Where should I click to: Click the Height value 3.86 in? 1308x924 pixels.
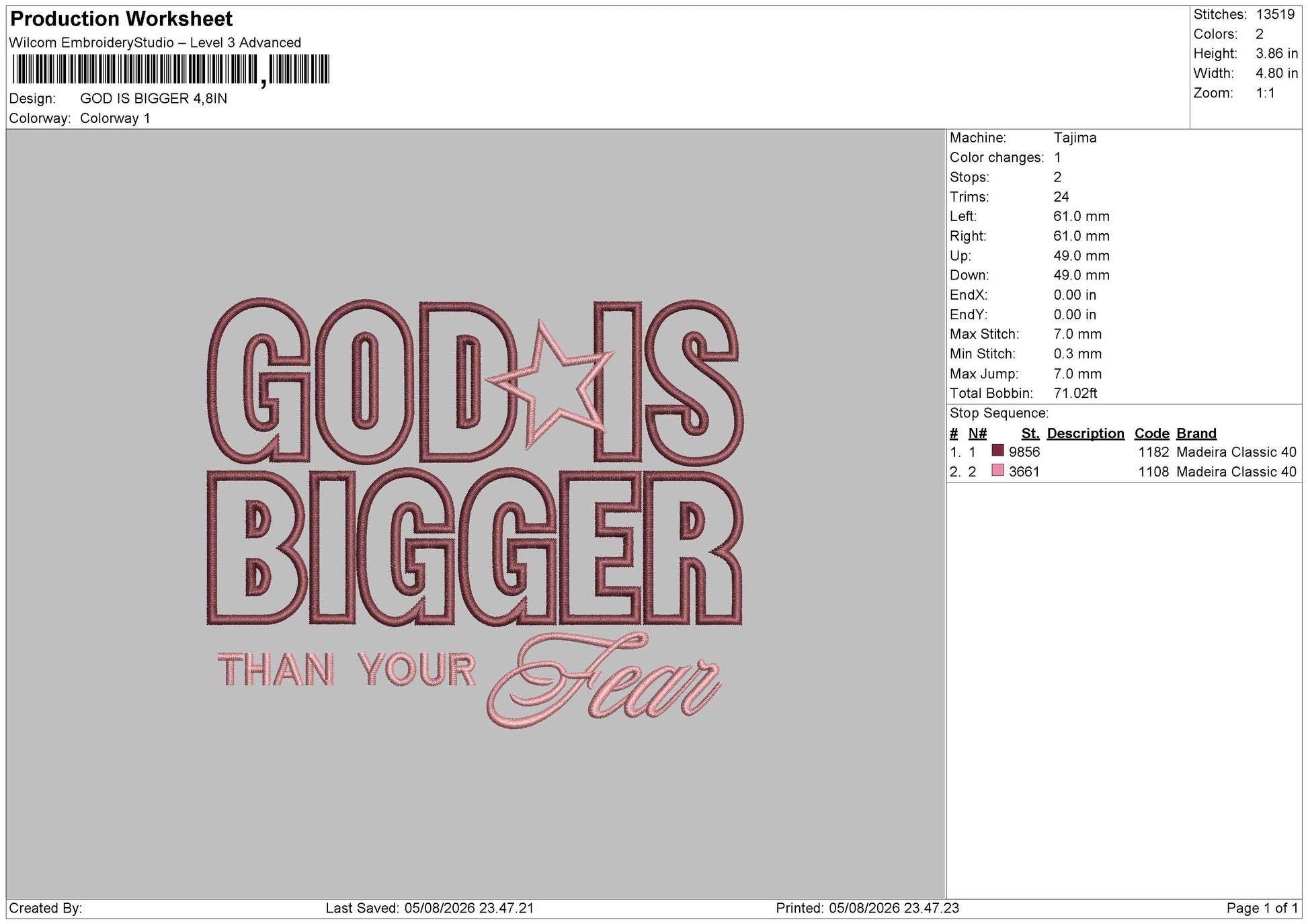[1276, 54]
